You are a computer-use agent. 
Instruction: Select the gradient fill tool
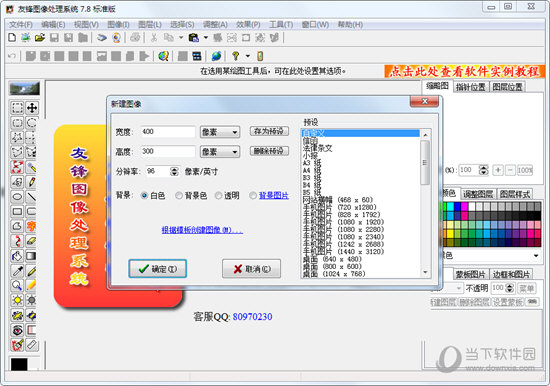(32, 256)
